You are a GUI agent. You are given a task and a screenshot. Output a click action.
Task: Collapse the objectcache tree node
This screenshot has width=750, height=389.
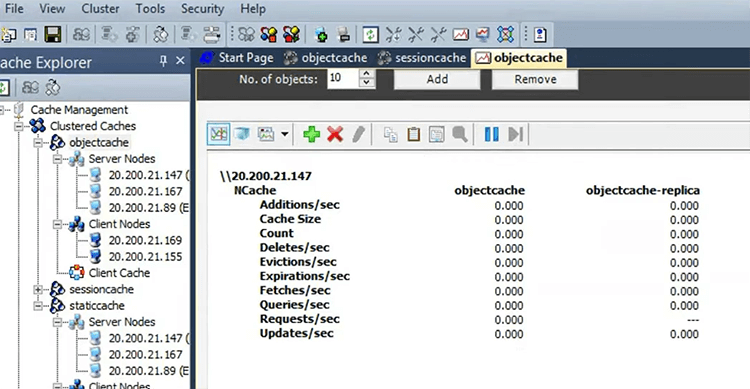(x=38, y=143)
